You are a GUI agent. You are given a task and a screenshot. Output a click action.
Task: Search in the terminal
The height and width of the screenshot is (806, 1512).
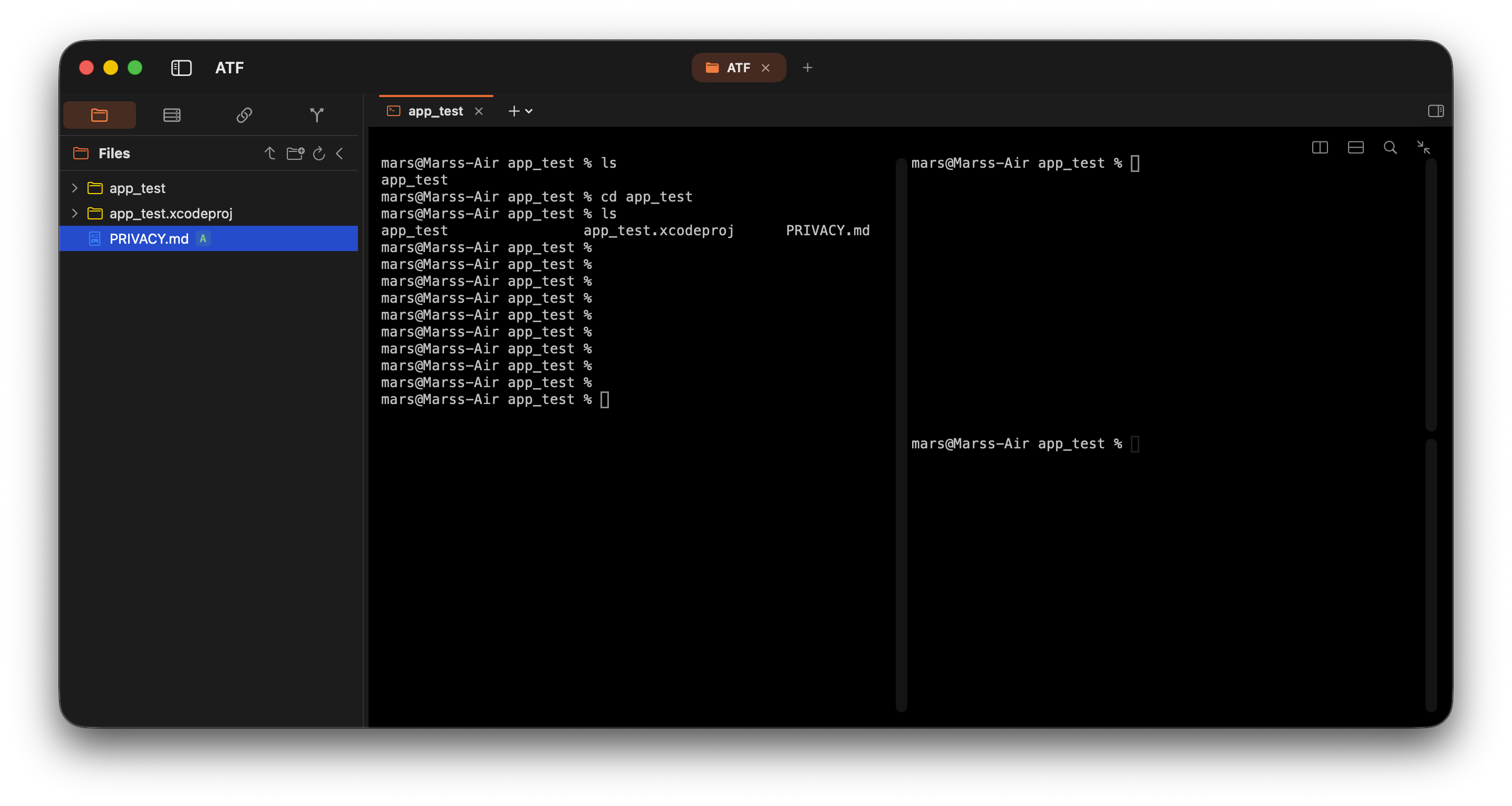[1391, 148]
